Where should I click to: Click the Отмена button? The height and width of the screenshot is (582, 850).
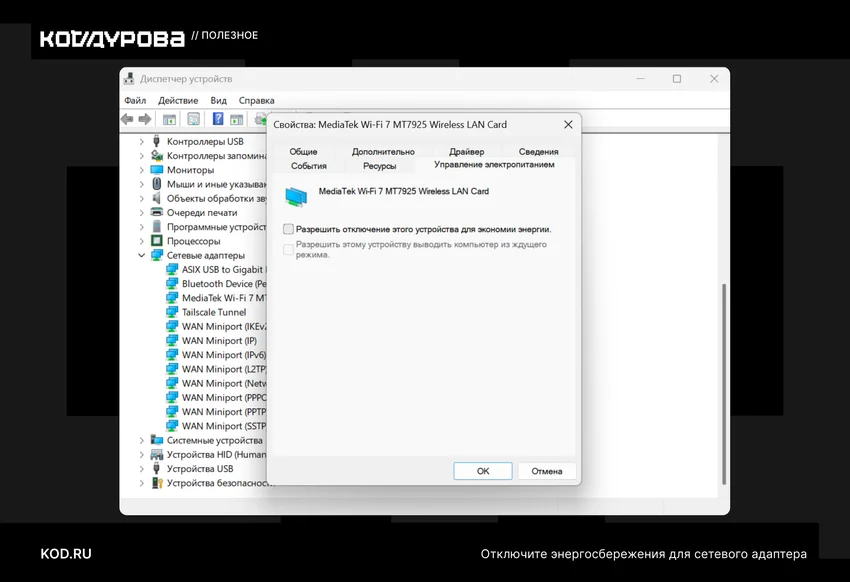pyautogui.click(x=546, y=471)
